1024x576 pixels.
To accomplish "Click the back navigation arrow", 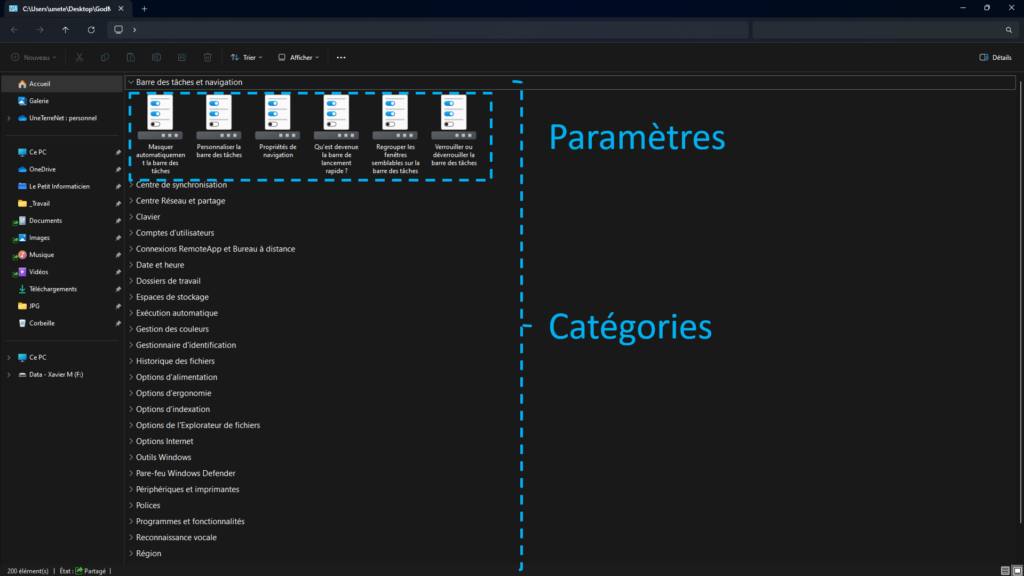I will click(x=13, y=30).
